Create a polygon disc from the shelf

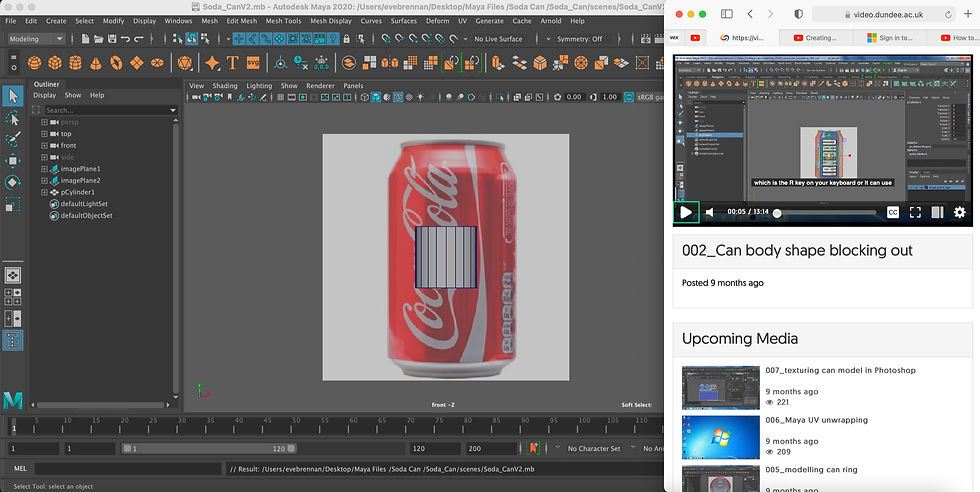(157, 63)
